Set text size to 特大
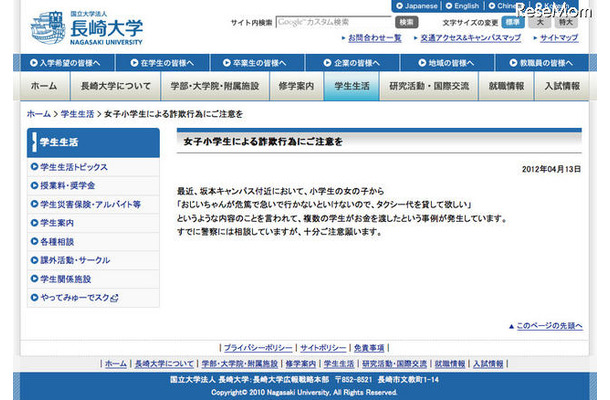 pos(566,22)
